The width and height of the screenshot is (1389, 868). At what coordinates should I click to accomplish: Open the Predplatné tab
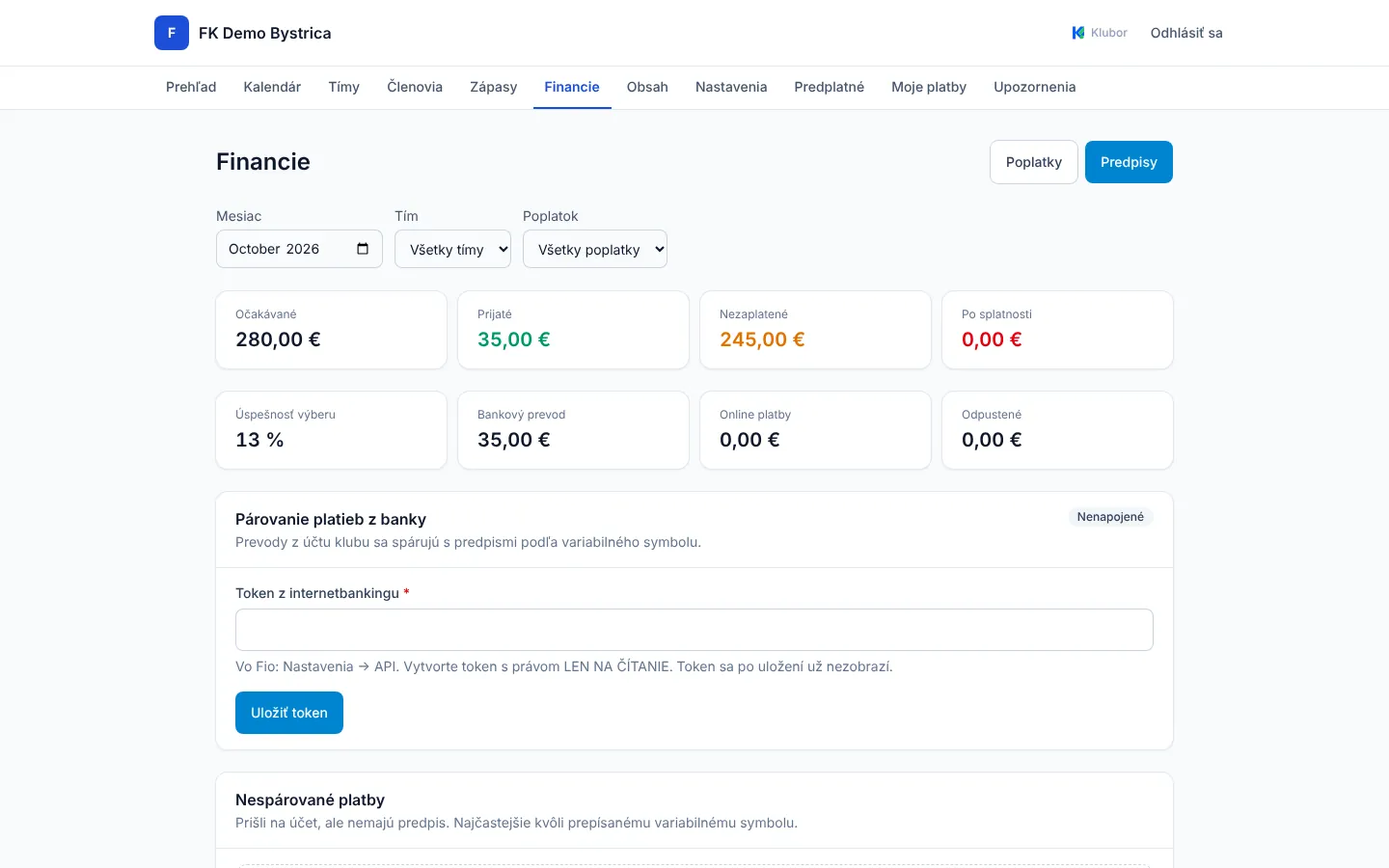coord(830,87)
